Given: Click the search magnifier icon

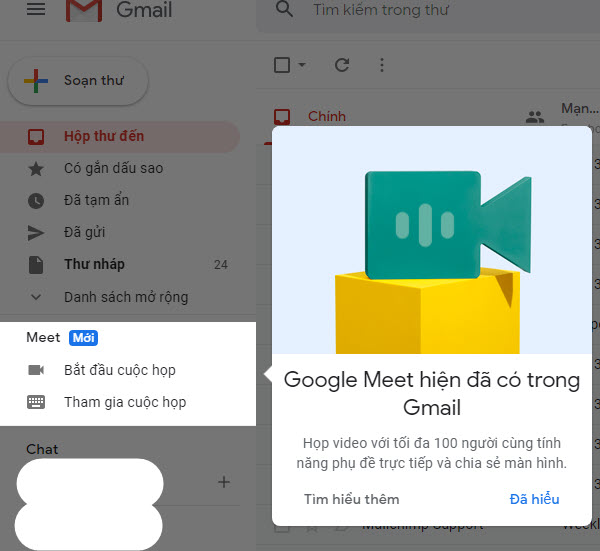Looking at the screenshot, I should [x=284, y=9].
